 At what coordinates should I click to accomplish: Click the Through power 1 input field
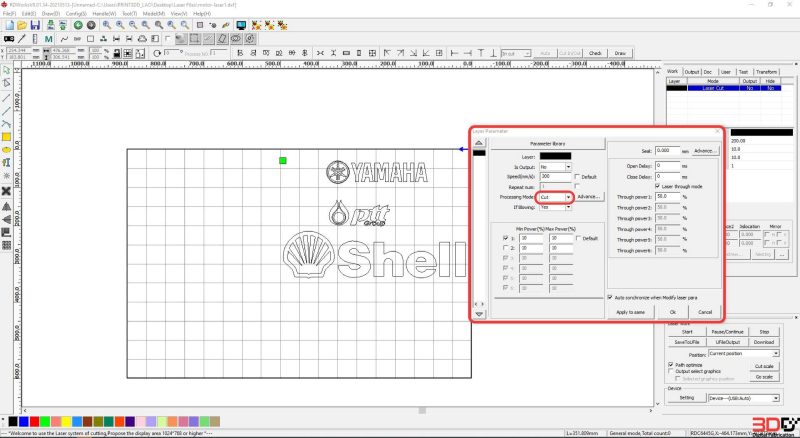point(668,197)
